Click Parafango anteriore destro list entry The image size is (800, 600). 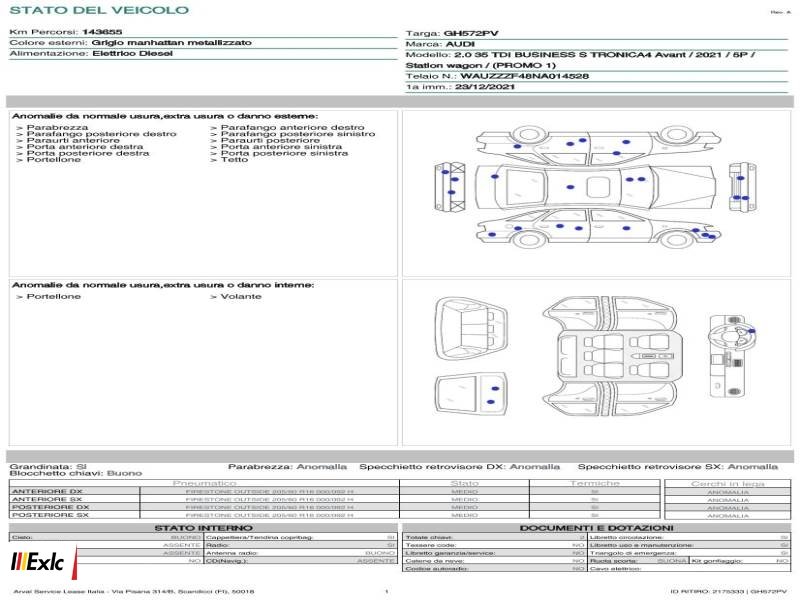point(292,128)
